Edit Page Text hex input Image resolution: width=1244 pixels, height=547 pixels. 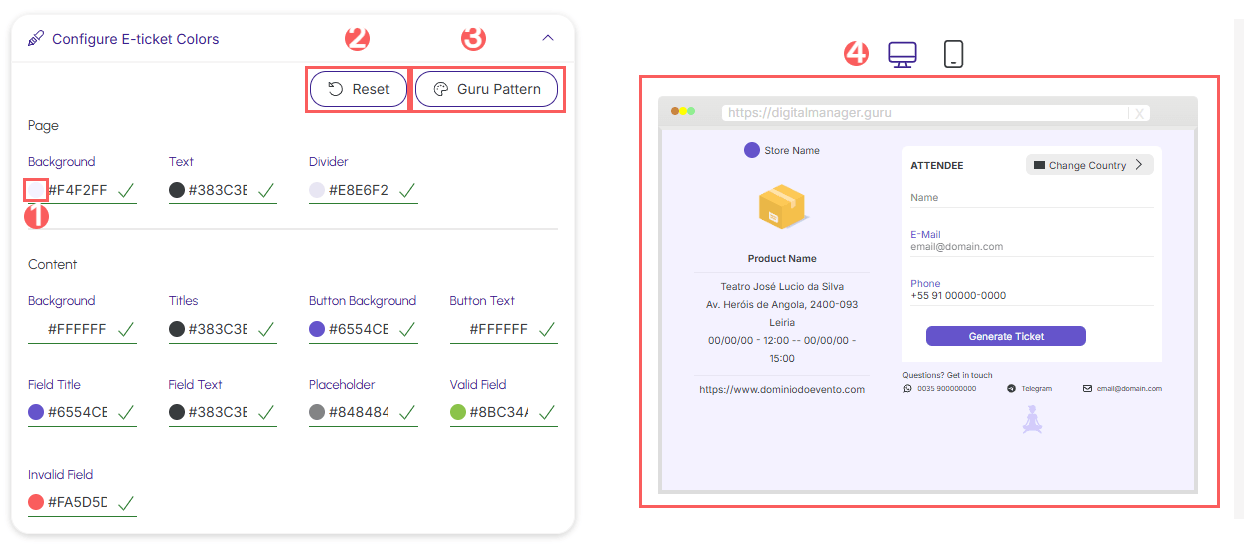pyautogui.click(x=217, y=190)
